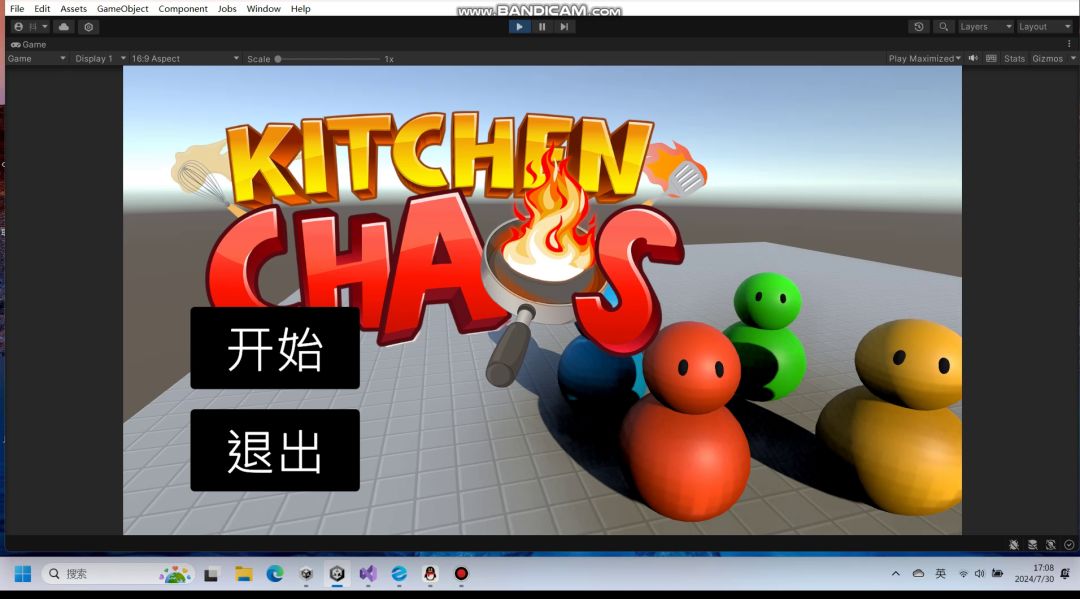Pause the game with the Pause button
The width and height of the screenshot is (1080, 599).
[x=542, y=27]
